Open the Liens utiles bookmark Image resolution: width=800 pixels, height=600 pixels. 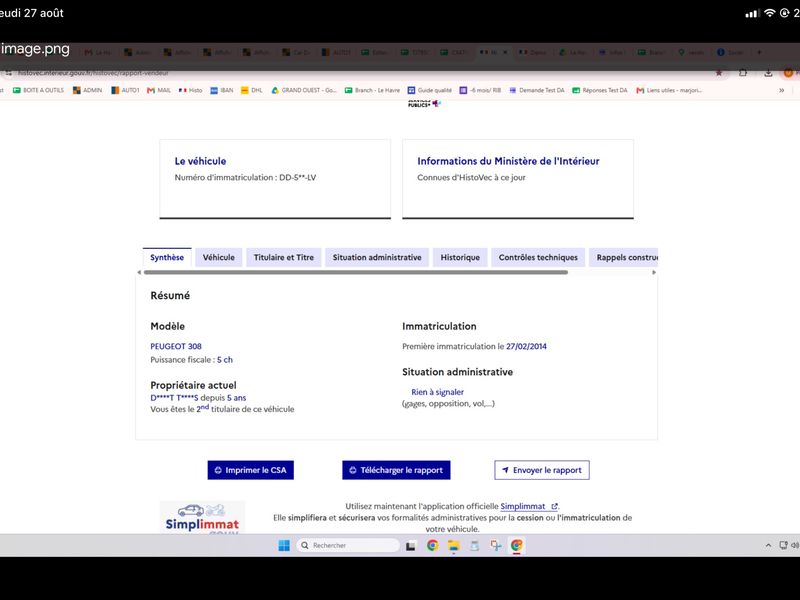point(669,90)
